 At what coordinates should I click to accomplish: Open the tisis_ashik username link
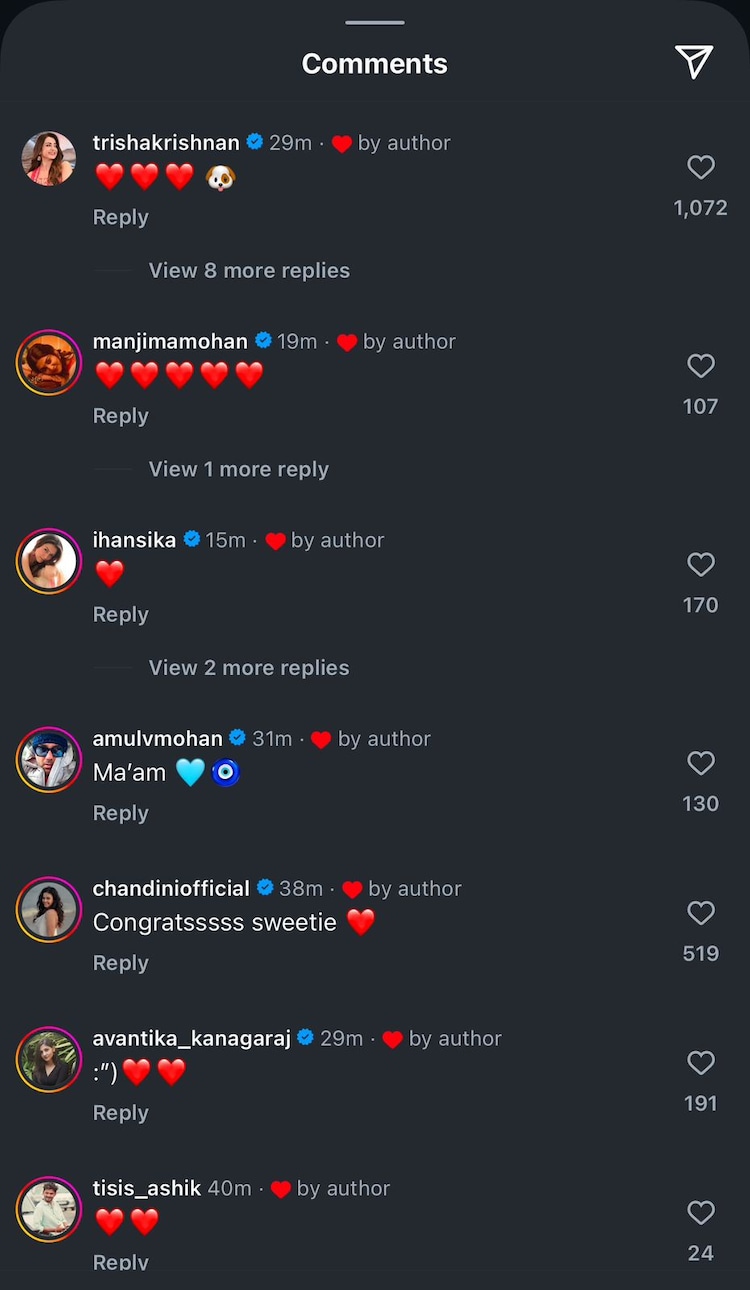(147, 1188)
